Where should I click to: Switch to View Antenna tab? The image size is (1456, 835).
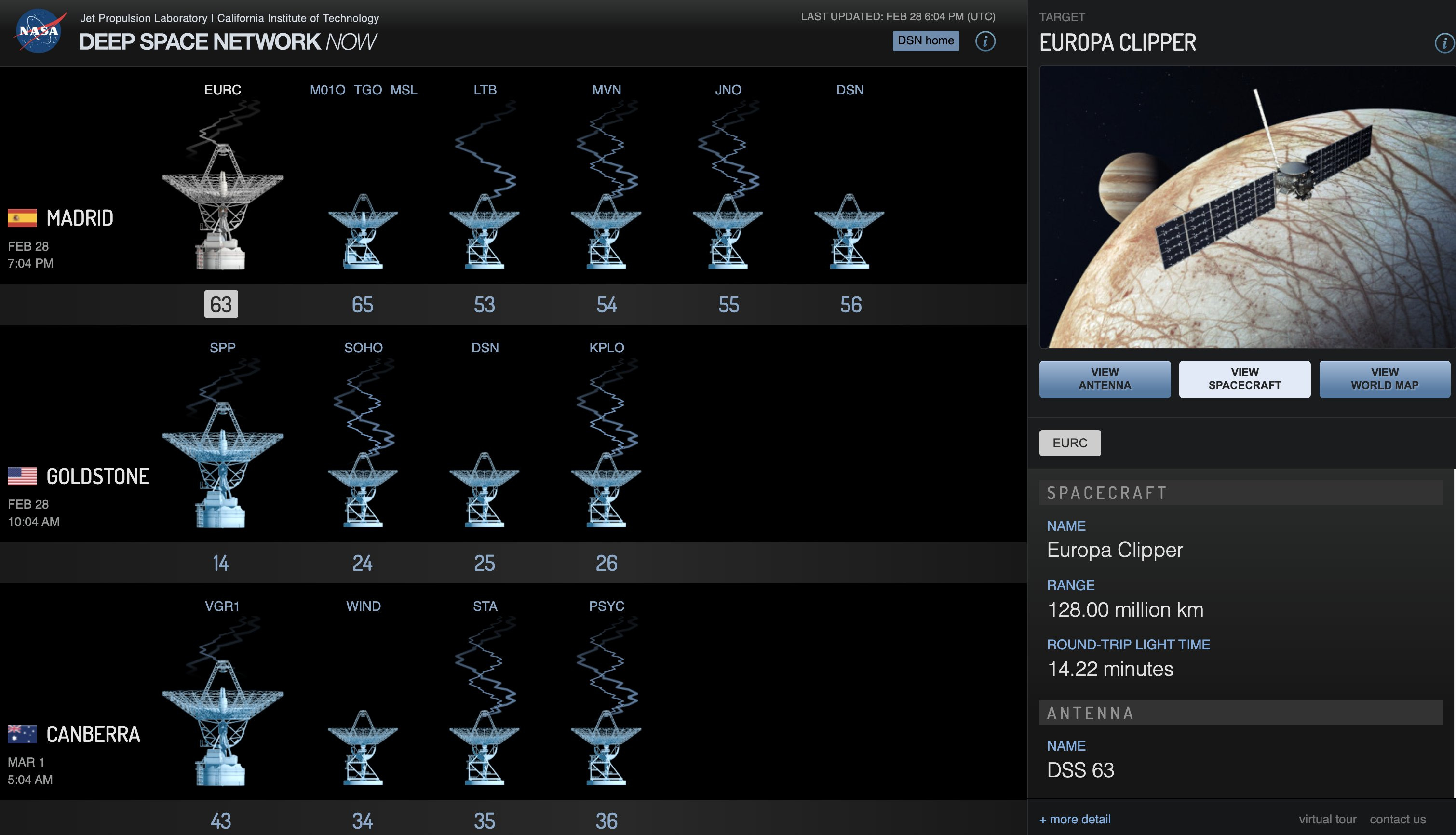coord(1105,379)
